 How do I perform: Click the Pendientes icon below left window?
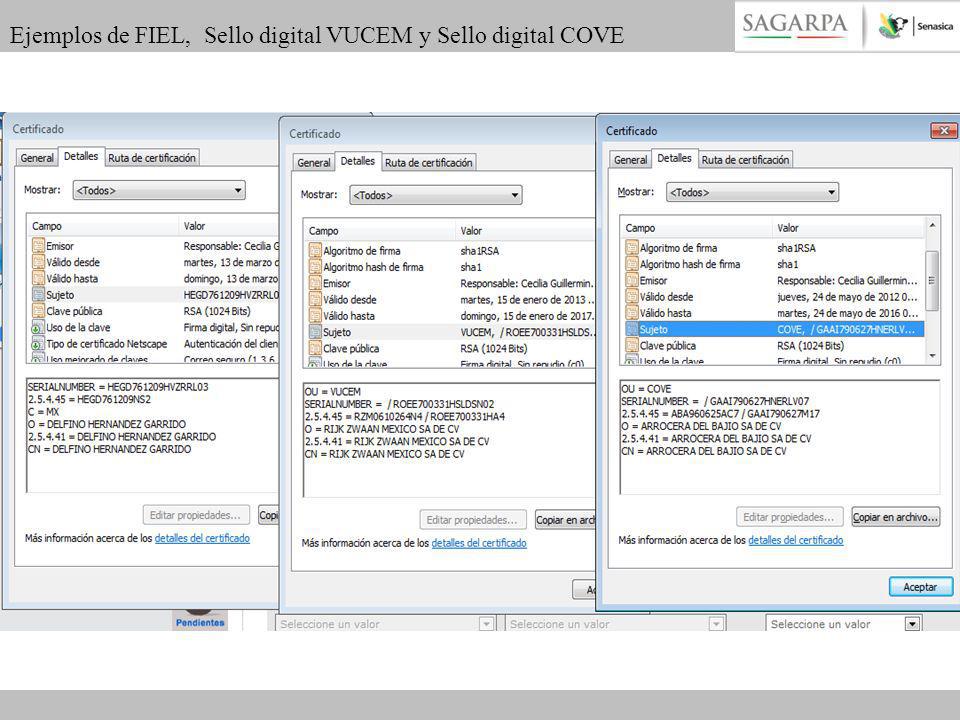click(200, 619)
